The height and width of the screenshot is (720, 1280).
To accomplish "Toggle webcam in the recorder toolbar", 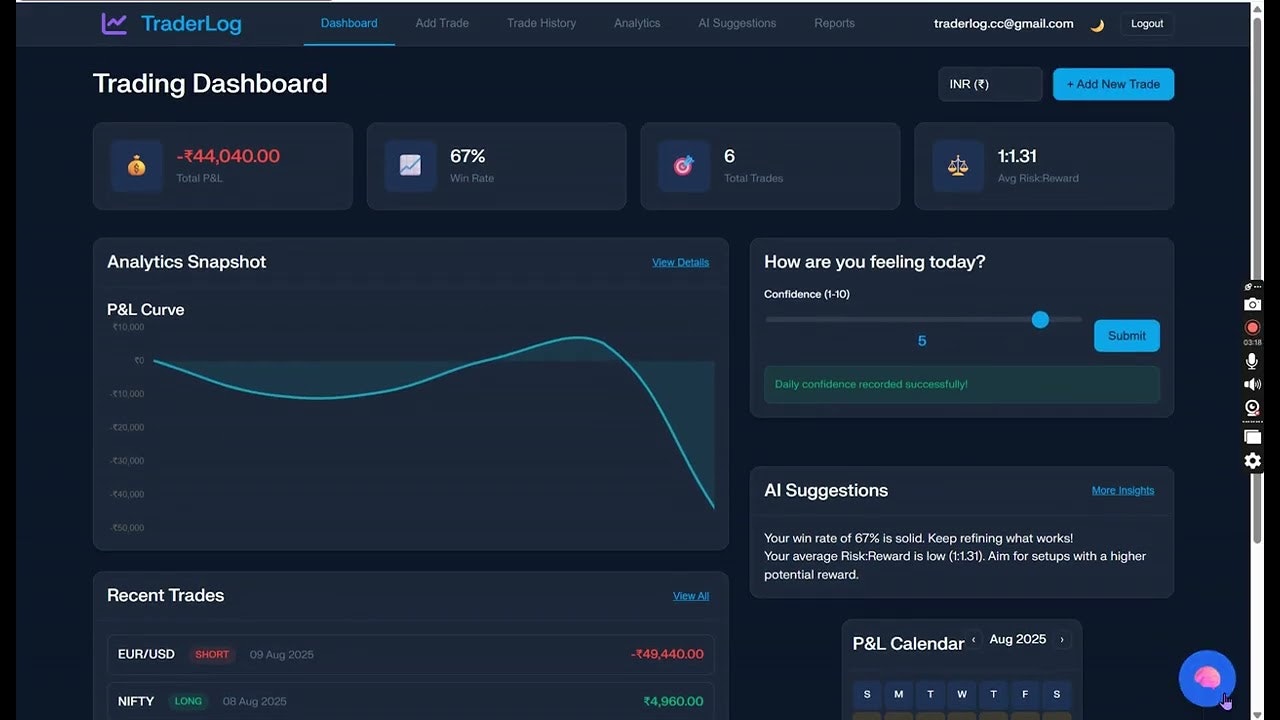I will pos(1252,408).
